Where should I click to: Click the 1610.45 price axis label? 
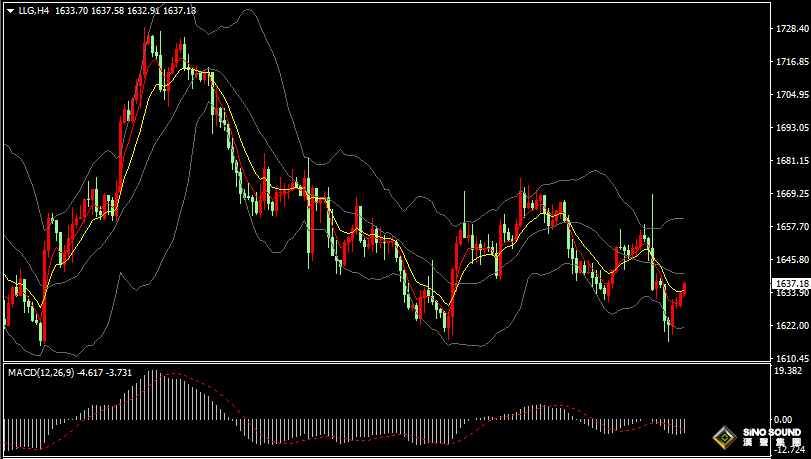791,358
